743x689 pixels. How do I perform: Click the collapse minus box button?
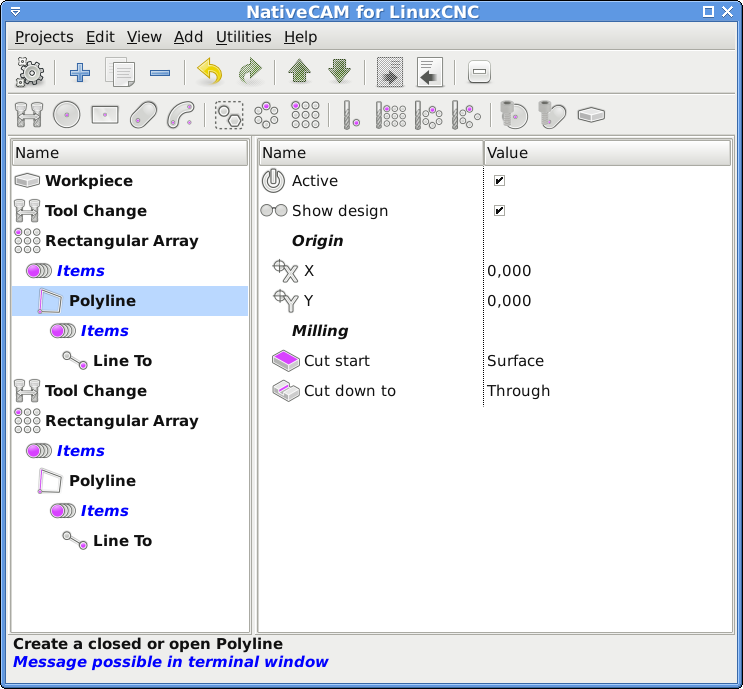(479, 72)
